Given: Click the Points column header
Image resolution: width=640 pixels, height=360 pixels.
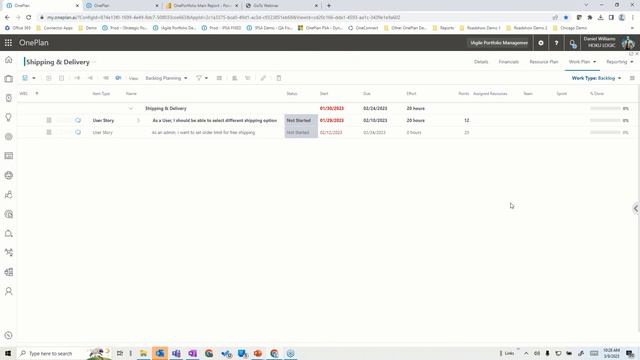Looking at the screenshot, I should pos(464,94).
